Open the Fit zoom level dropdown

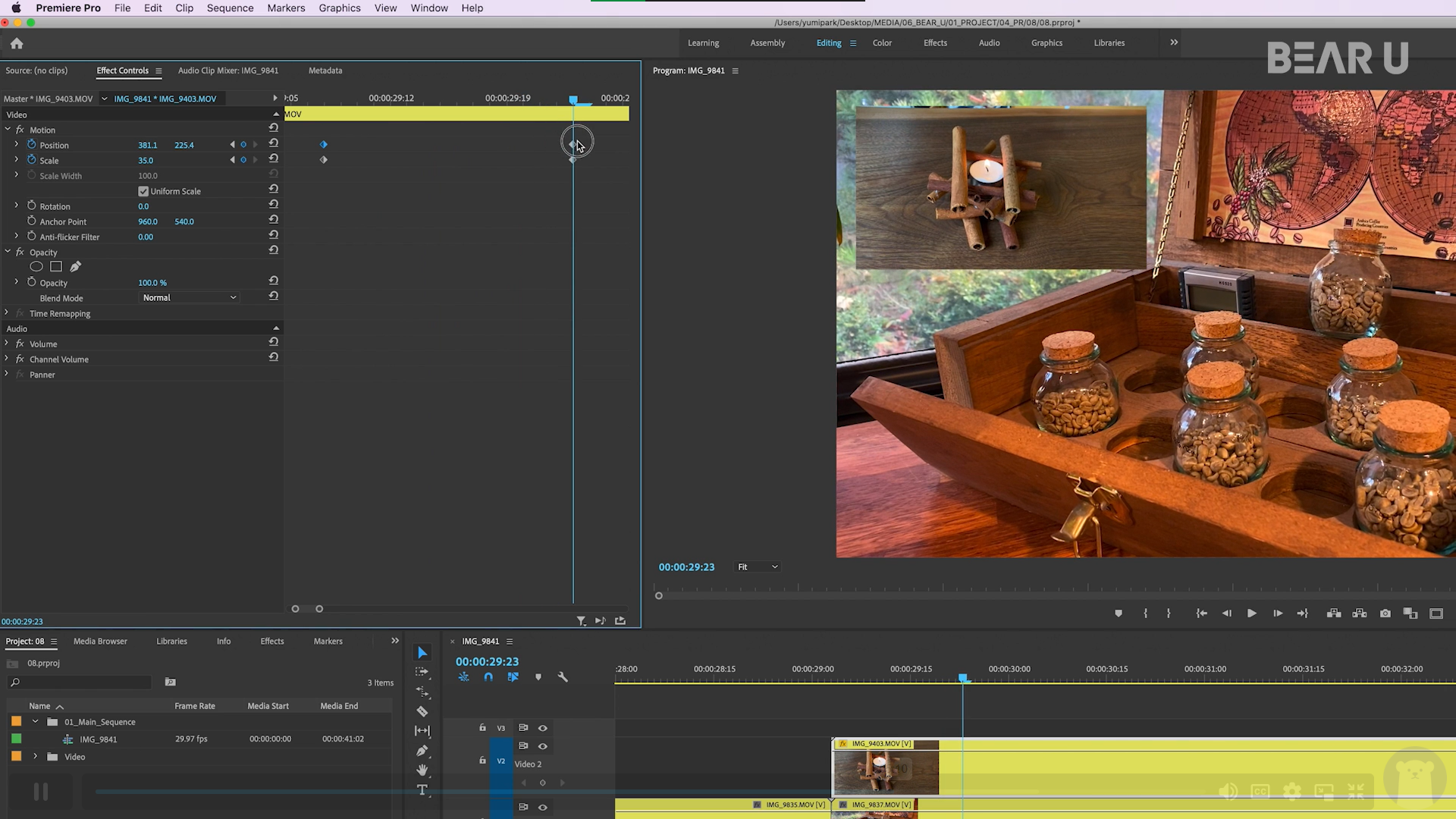758,567
